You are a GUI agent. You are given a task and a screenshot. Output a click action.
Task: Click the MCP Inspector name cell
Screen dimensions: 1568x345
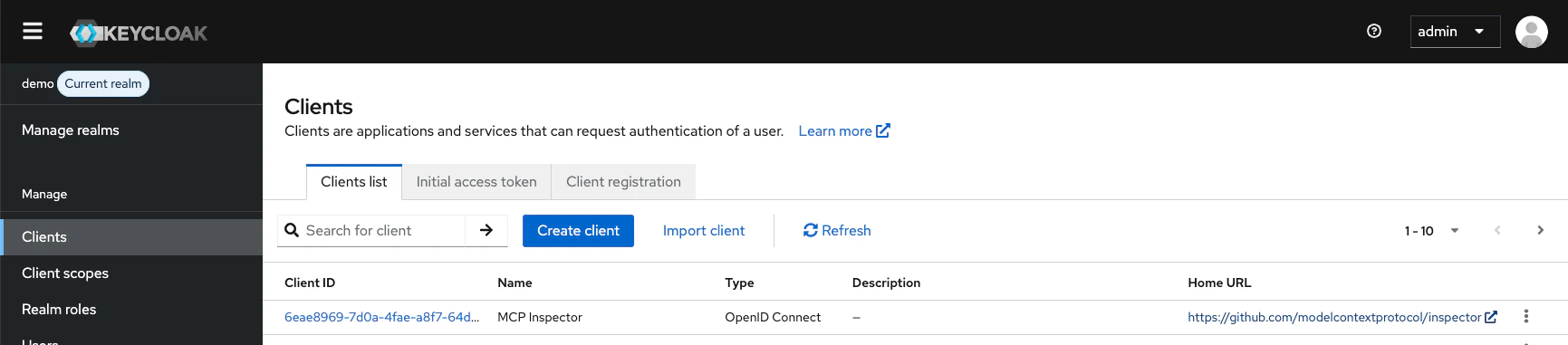pyautogui.click(x=540, y=318)
